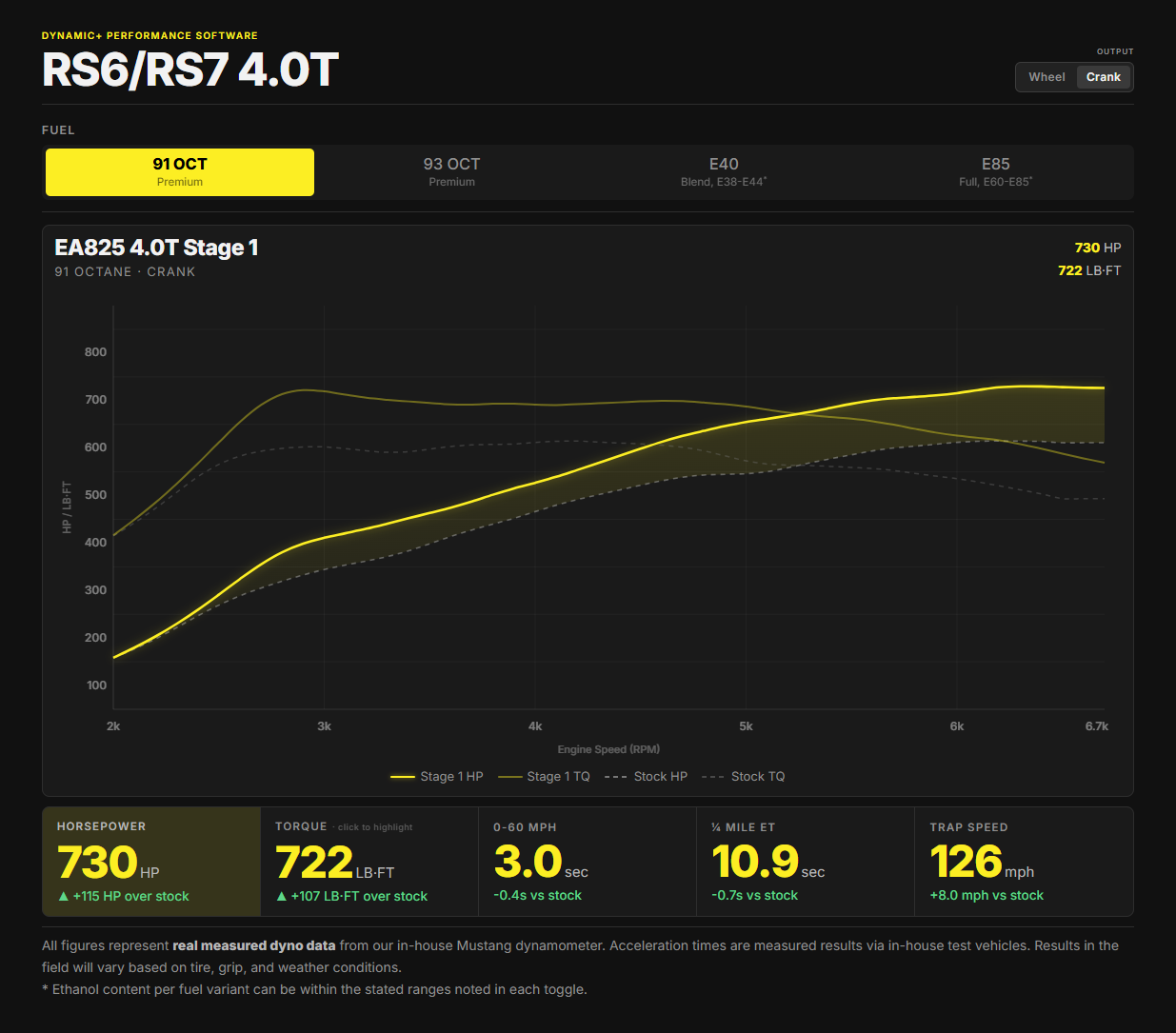The width and height of the screenshot is (1176, 1033).
Task: Select the Trap Speed 126 mph card
Action: (x=1024, y=862)
